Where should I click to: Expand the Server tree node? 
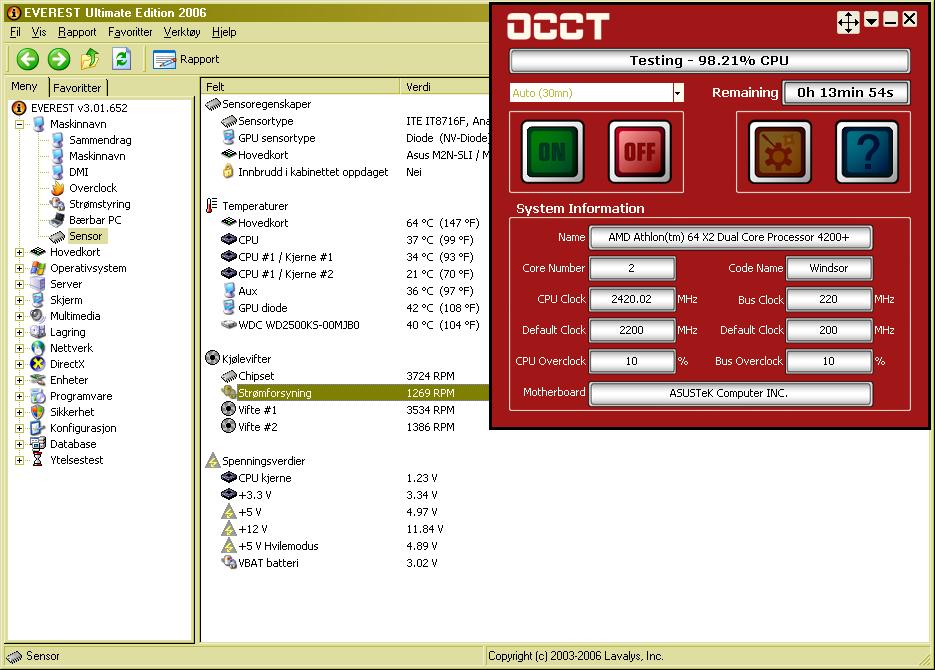[x=20, y=285]
